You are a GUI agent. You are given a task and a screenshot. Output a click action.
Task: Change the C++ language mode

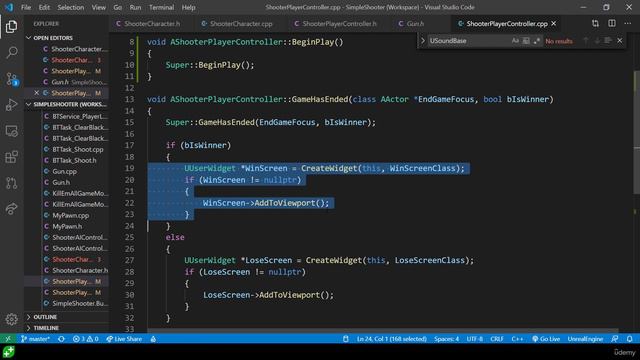tap(517, 339)
